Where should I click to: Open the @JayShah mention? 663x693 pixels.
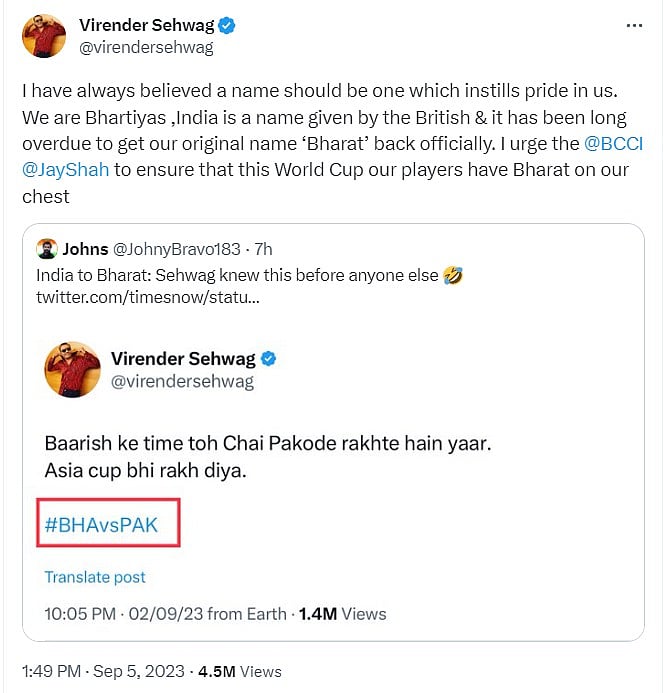pos(66,170)
